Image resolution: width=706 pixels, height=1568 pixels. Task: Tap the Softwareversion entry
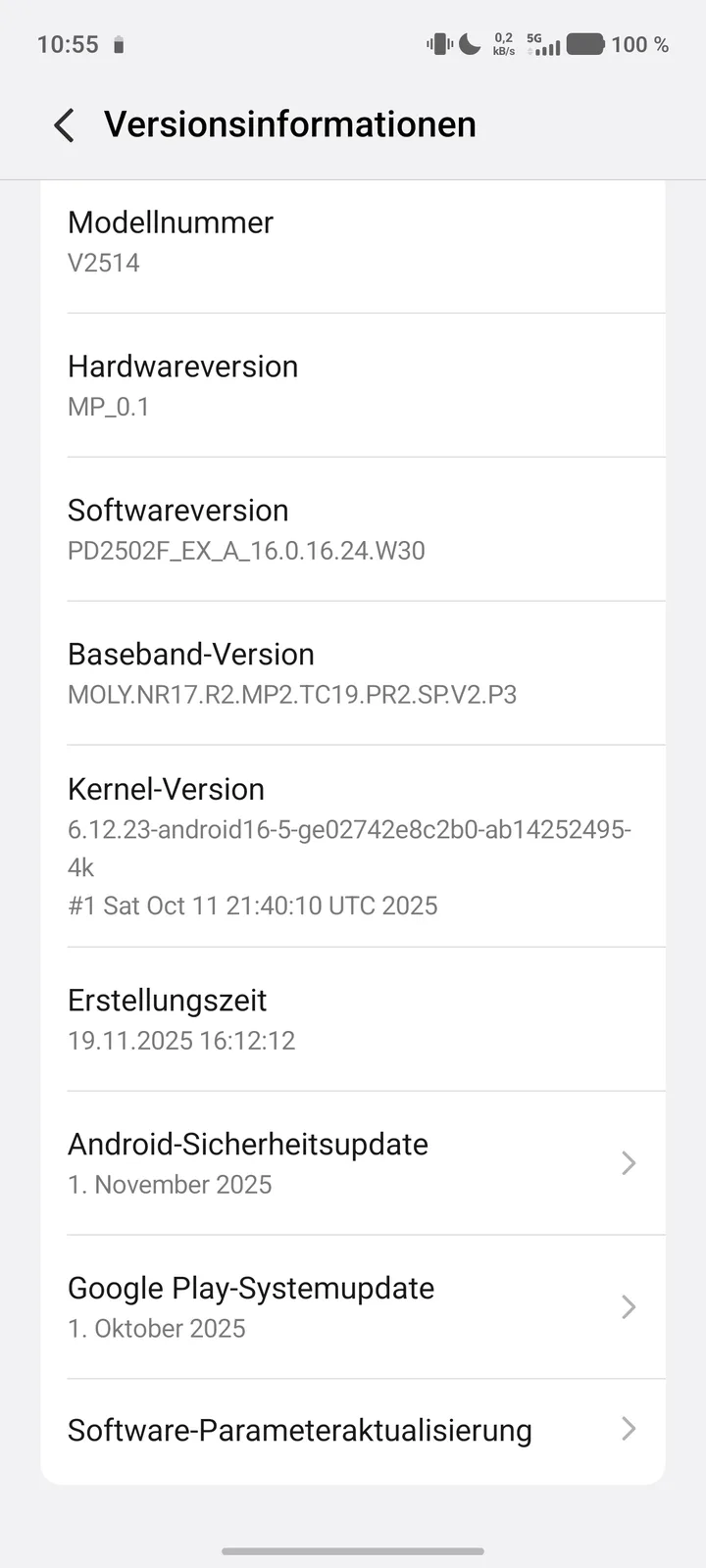tap(353, 529)
